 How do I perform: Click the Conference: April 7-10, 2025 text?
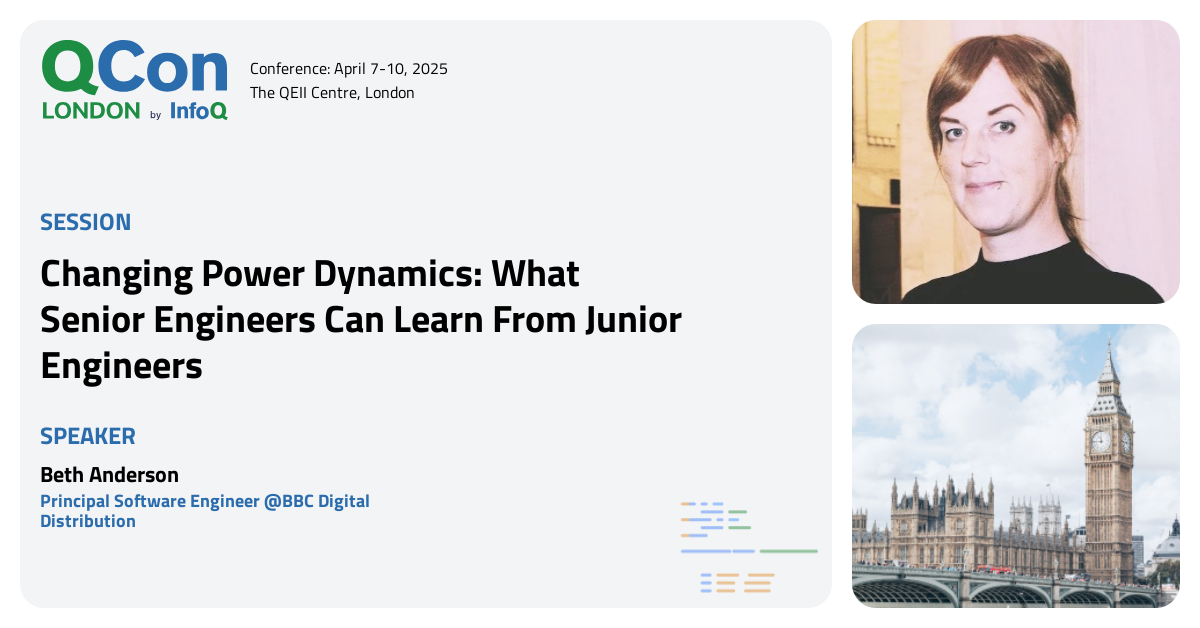pyautogui.click(x=348, y=69)
